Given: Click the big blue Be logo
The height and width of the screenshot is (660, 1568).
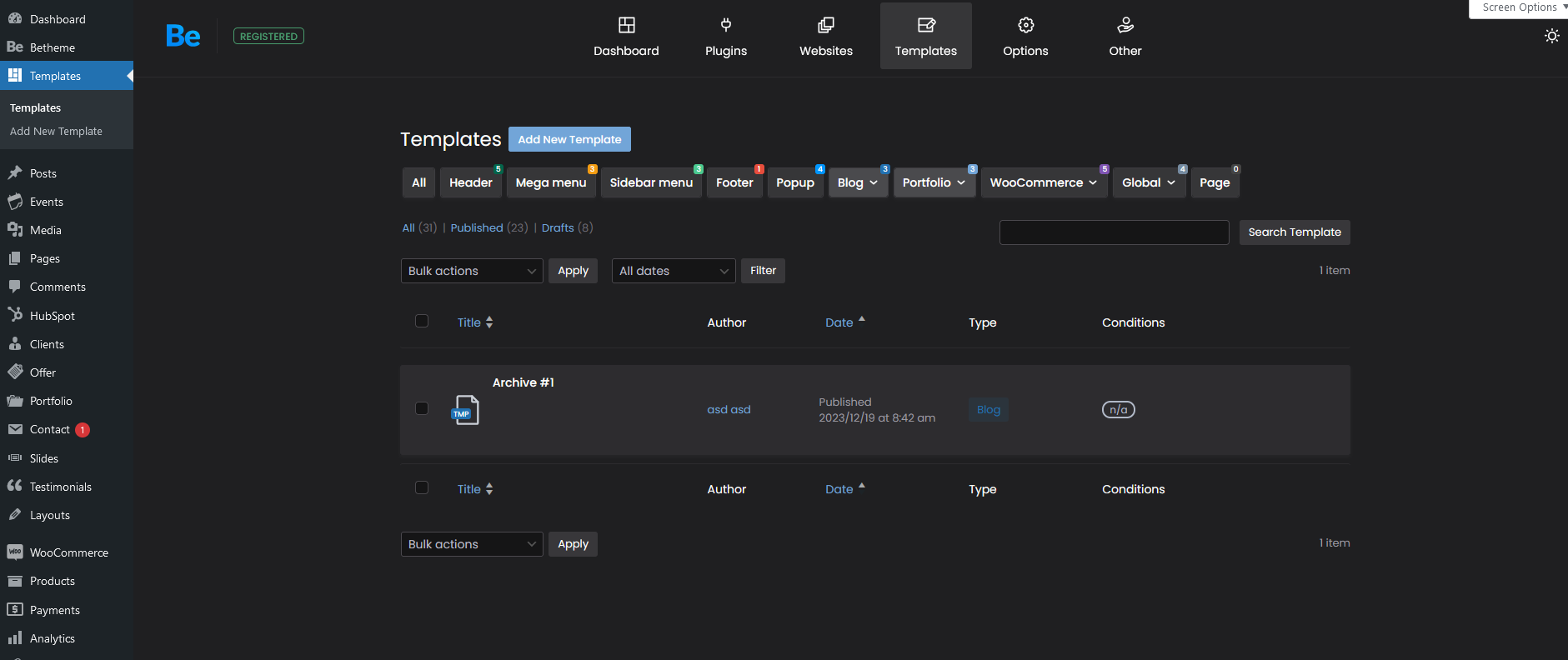Looking at the screenshot, I should (x=183, y=36).
